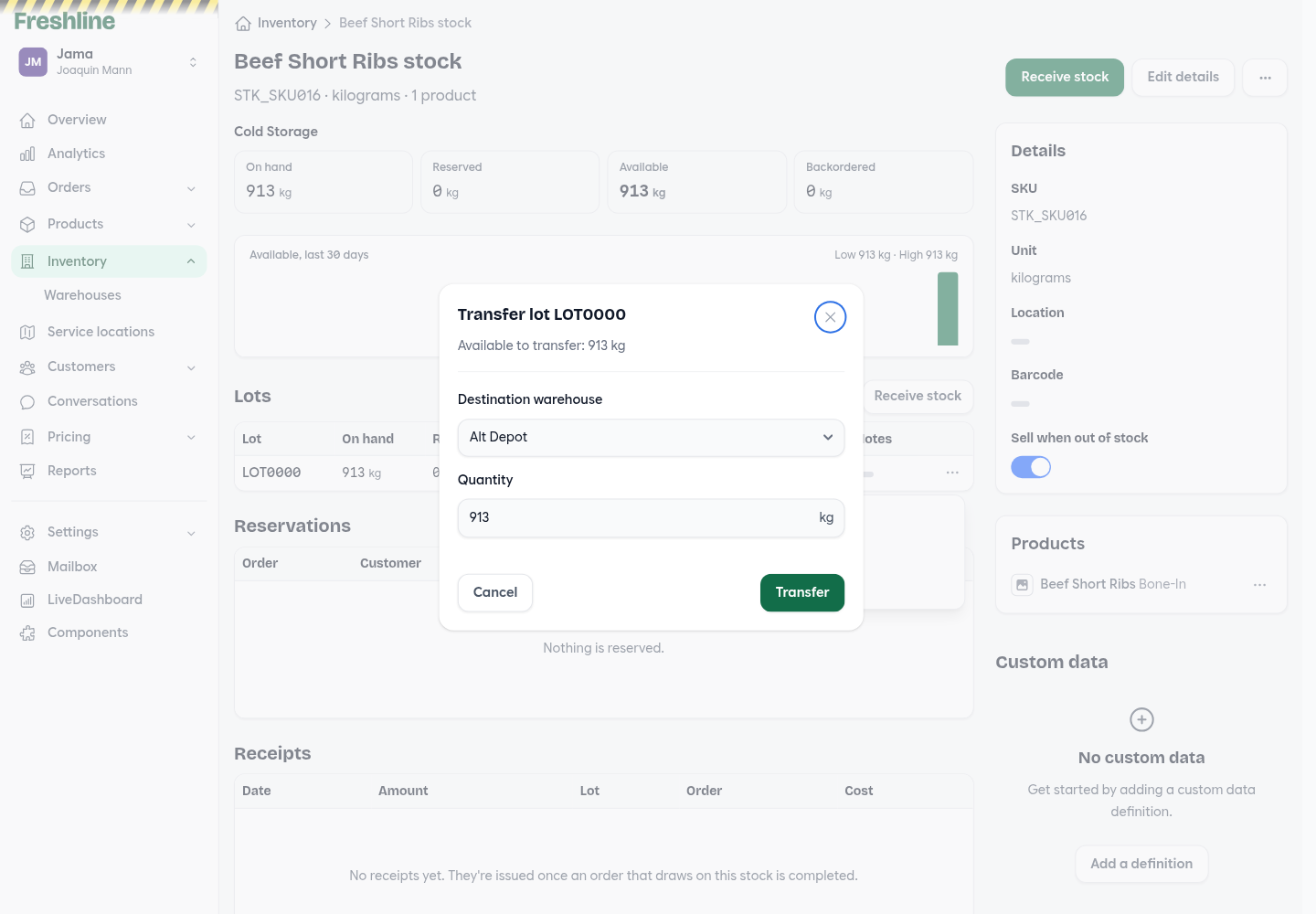
Task: Click the home icon in breadcrumb
Action: click(x=243, y=23)
